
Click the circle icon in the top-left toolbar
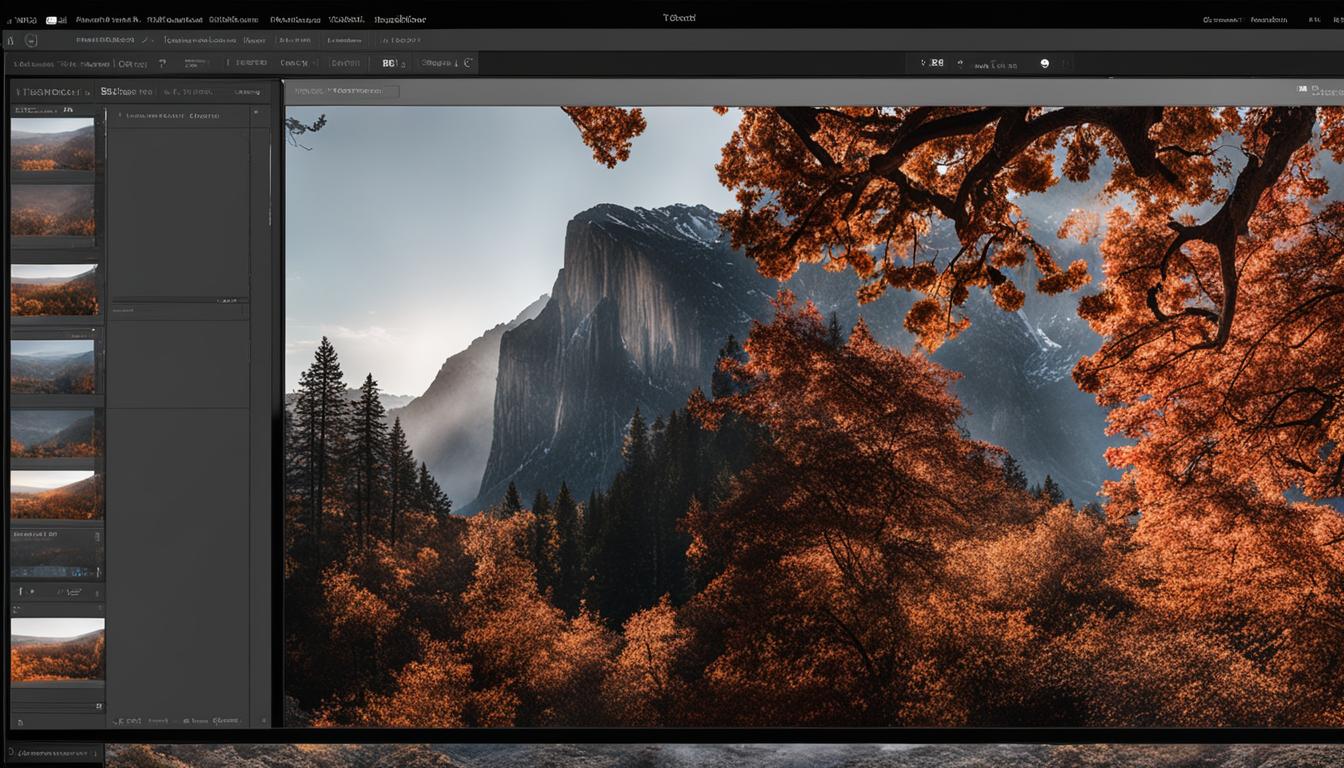click(x=30, y=40)
